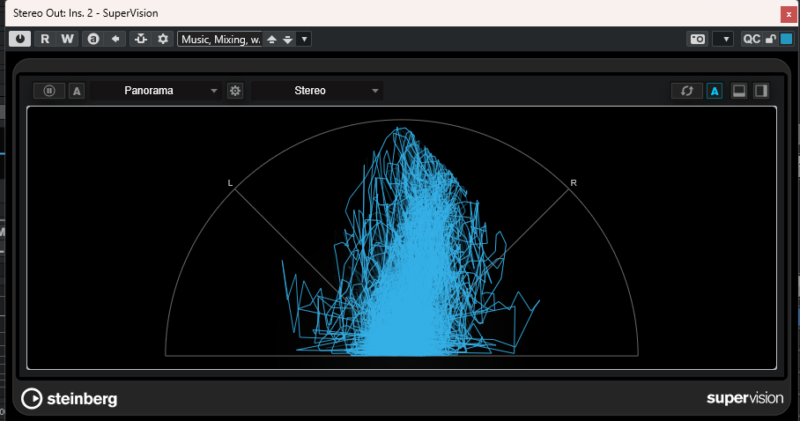The width and height of the screenshot is (800, 421).
Task: Activate side-chain input icon
Action: 141,39
